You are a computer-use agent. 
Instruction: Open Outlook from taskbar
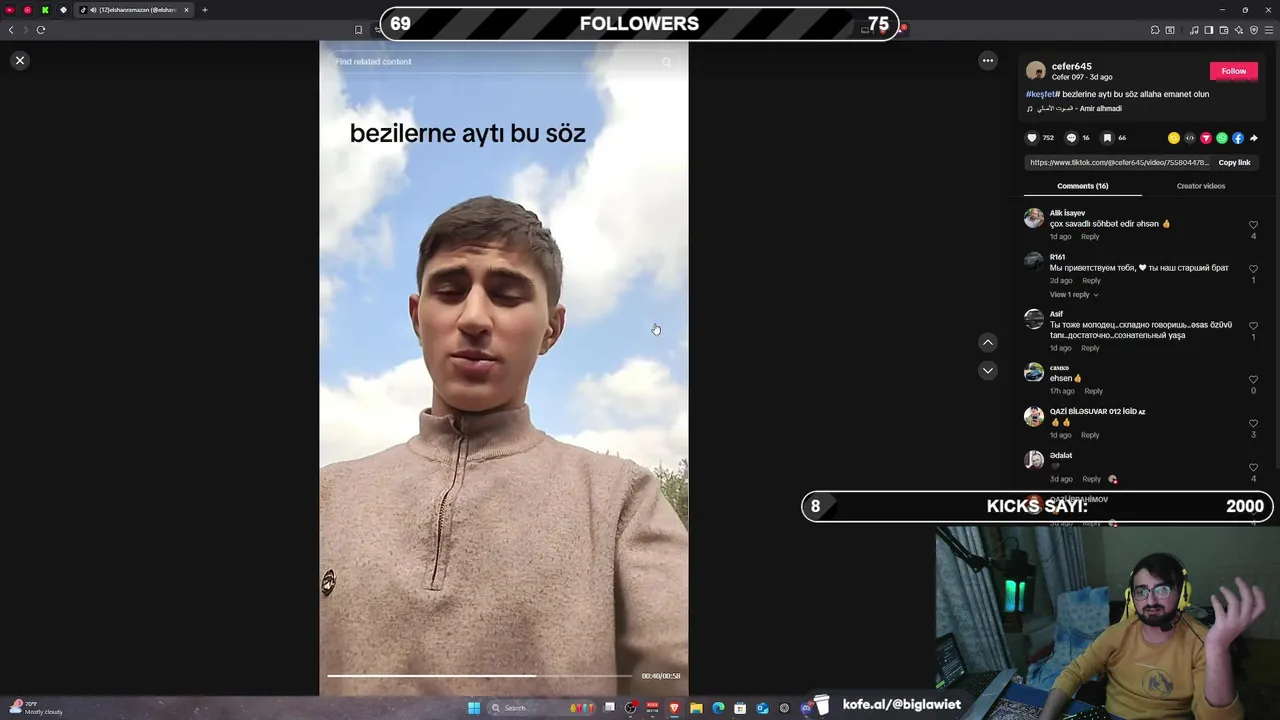click(762, 708)
